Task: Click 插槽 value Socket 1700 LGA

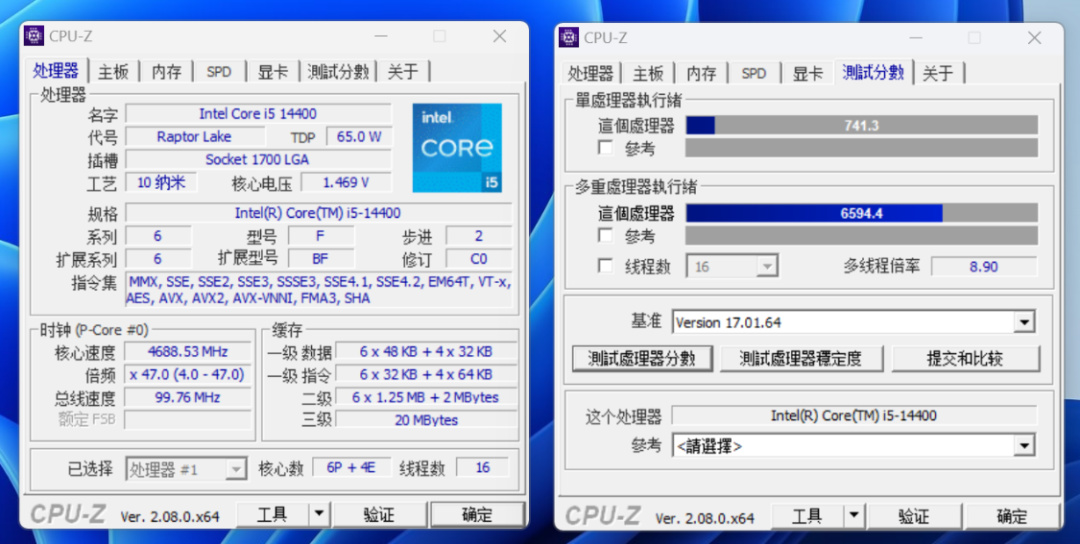Action: click(x=258, y=160)
